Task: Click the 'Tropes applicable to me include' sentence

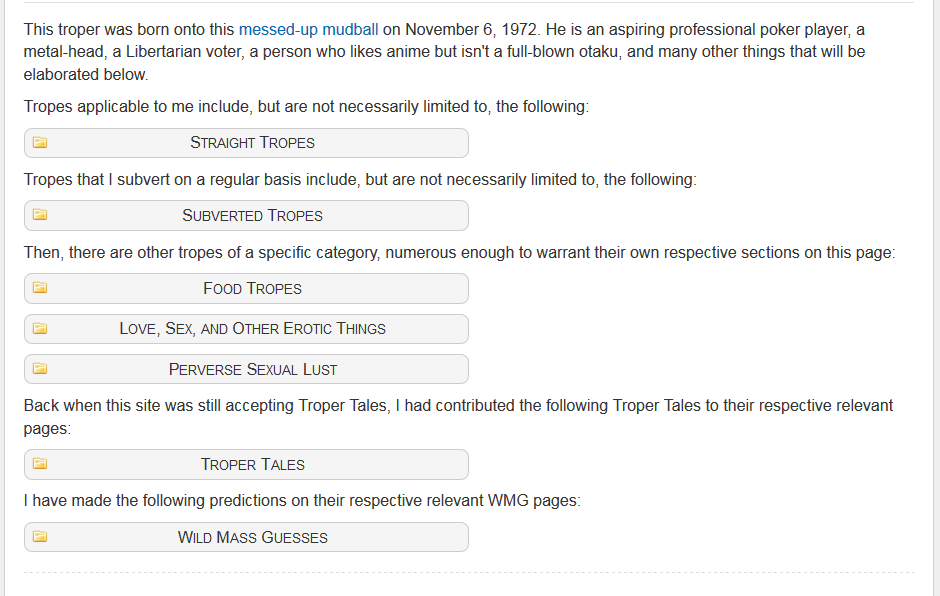Action: (x=306, y=107)
